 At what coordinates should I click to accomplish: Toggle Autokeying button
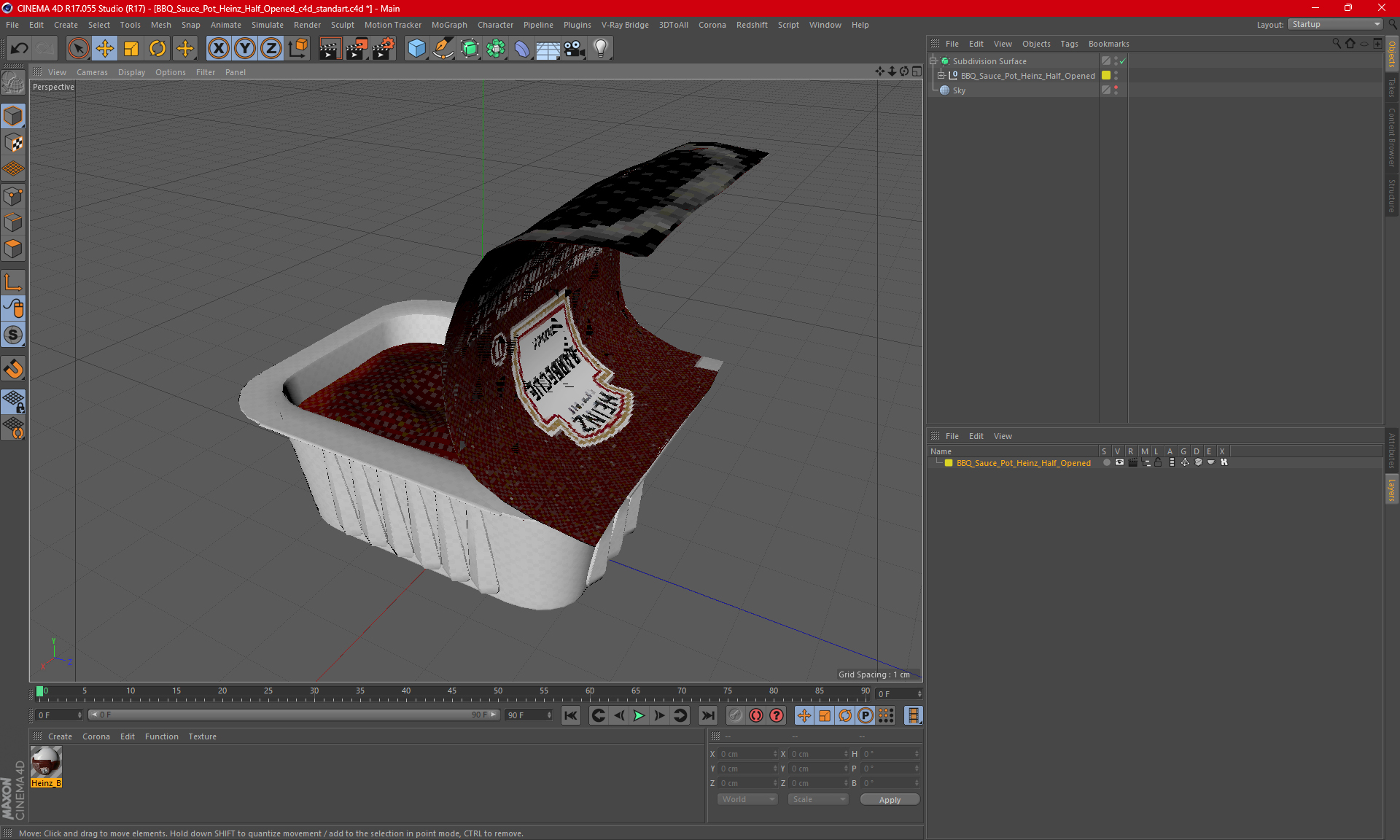click(x=756, y=715)
